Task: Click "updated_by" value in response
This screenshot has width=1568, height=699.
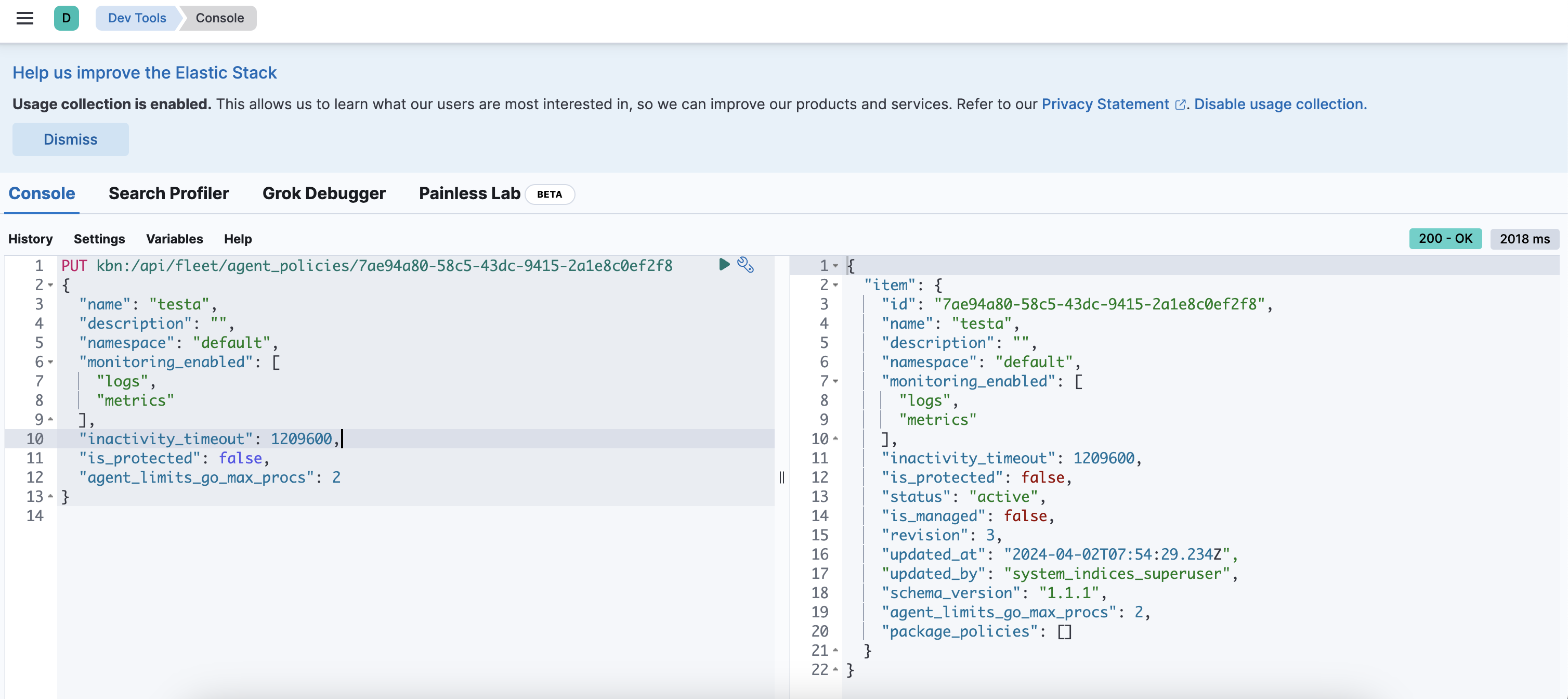Action: pyautogui.click(x=1117, y=574)
